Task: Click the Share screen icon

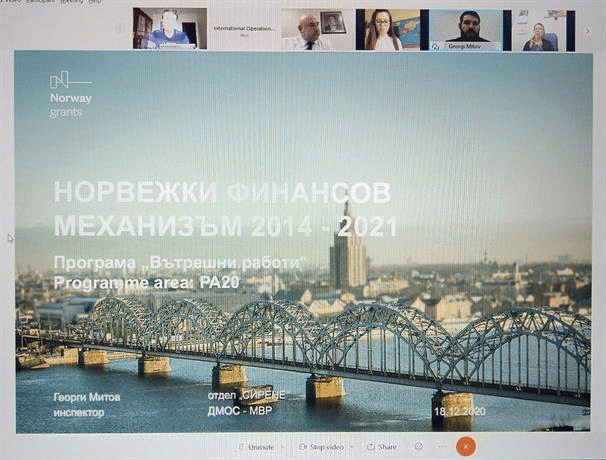Action: pos(371,447)
